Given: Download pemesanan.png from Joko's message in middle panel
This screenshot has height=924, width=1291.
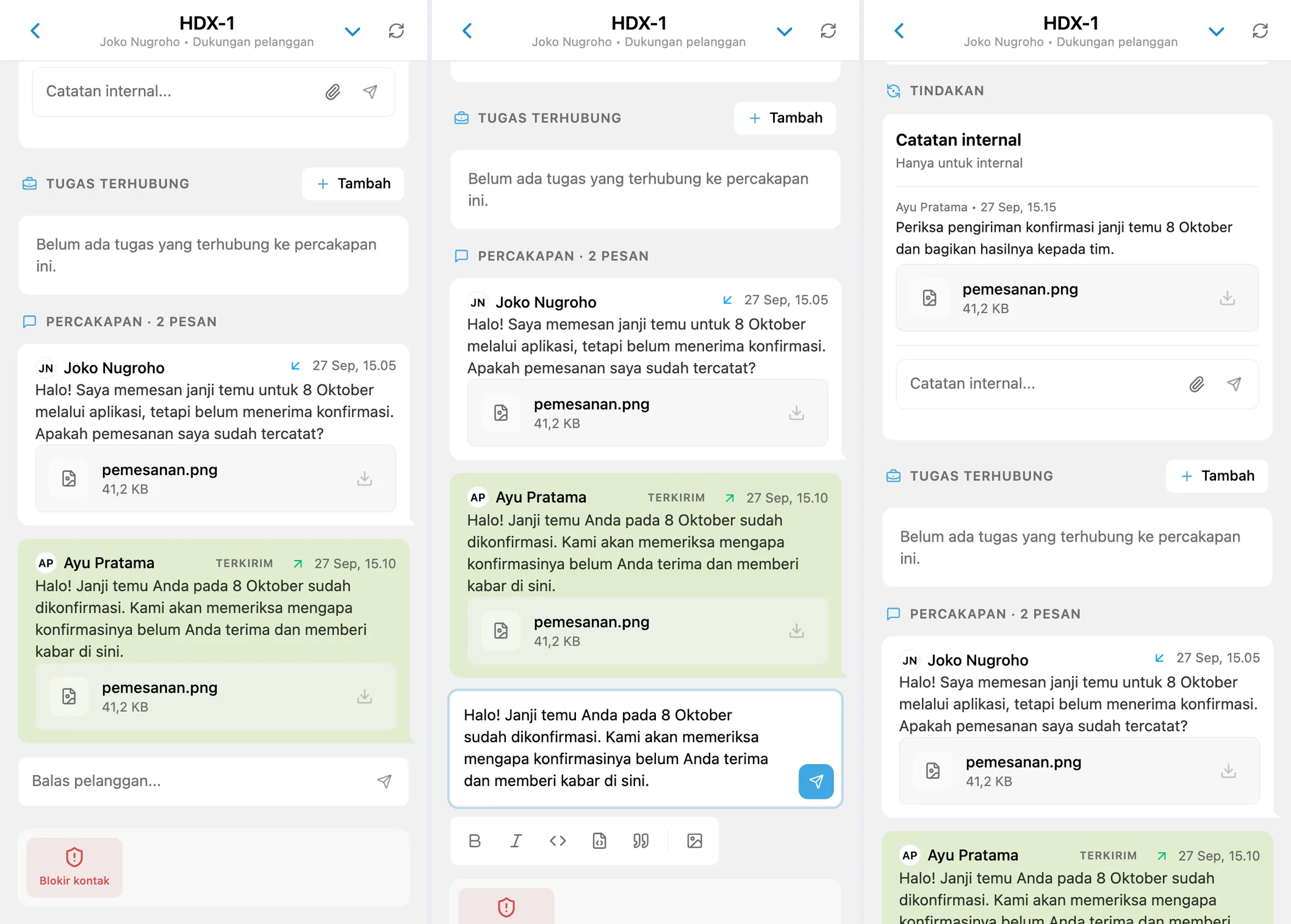Looking at the screenshot, I should 797,413.
